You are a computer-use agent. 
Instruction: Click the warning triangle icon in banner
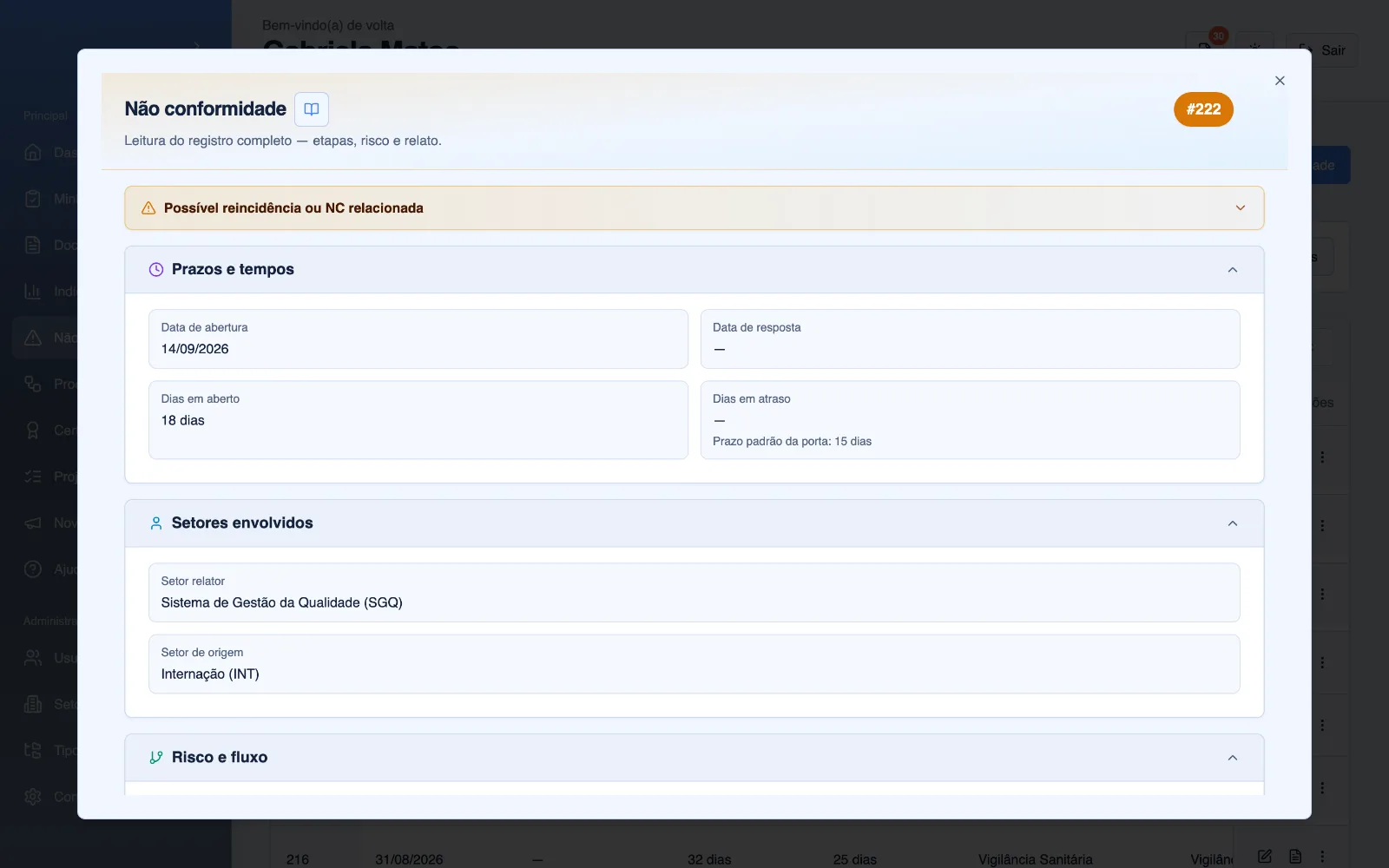pos(148,208)
